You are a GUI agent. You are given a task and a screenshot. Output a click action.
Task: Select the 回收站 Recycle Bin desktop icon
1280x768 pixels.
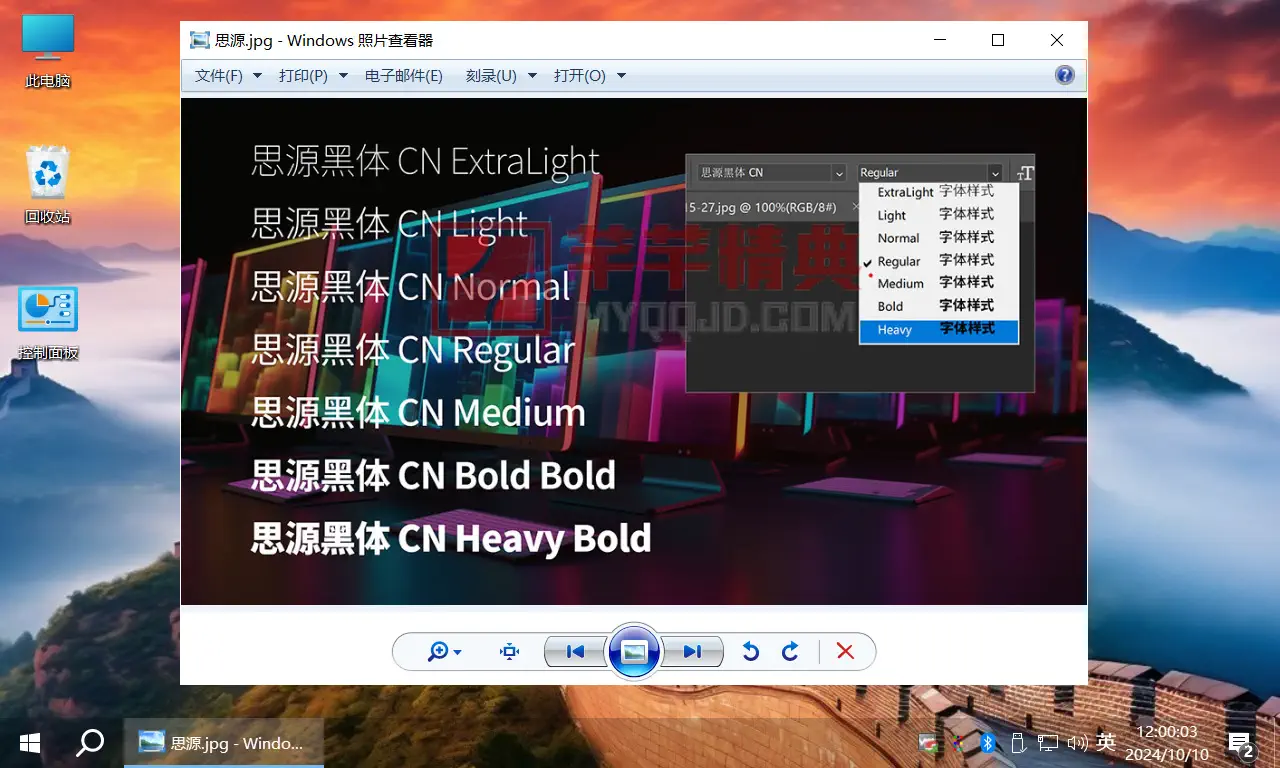coord(48,185)
